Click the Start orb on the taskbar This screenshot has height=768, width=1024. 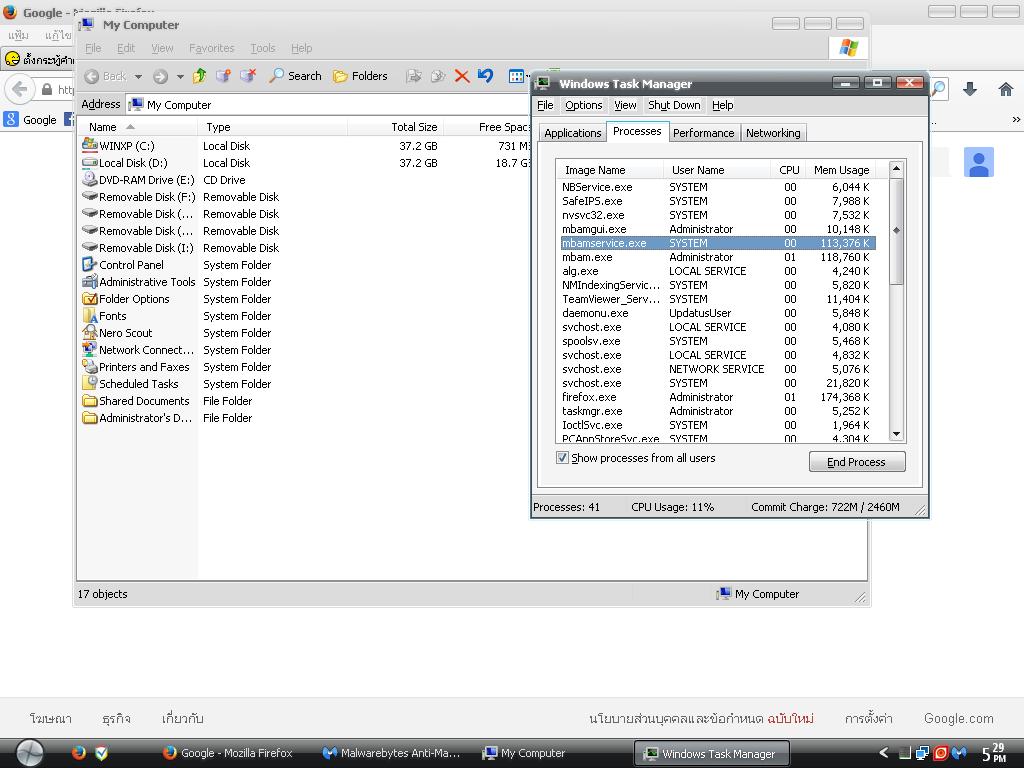(30, 753)
